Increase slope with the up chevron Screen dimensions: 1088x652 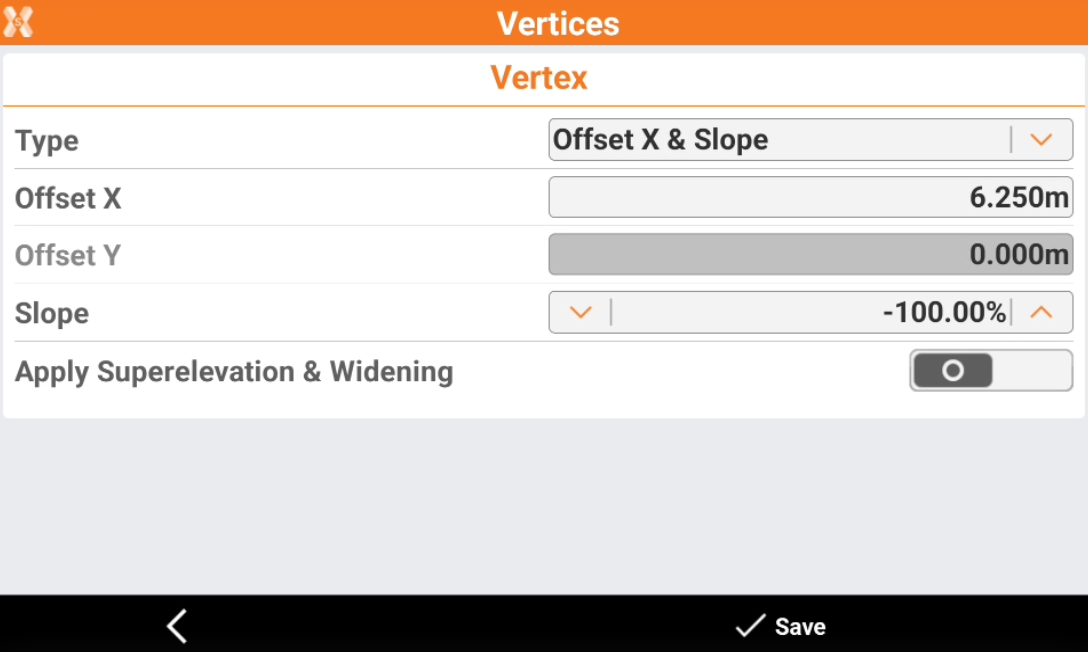click(x=1041, y=313)
